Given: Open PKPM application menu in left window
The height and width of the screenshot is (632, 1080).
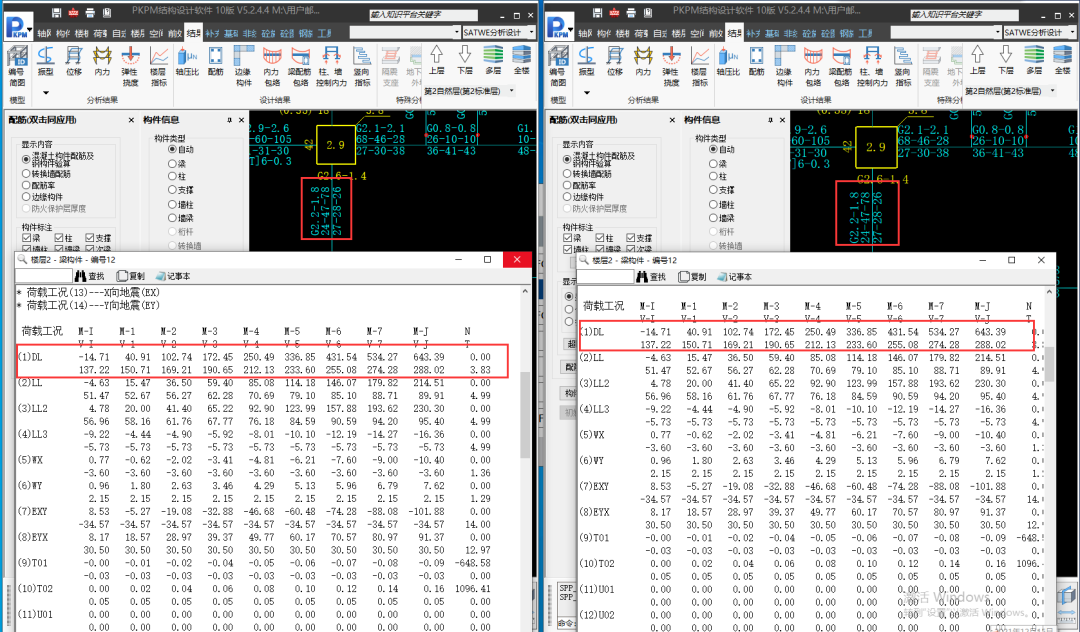Looking at the screenshot, I should pos(17,27).
